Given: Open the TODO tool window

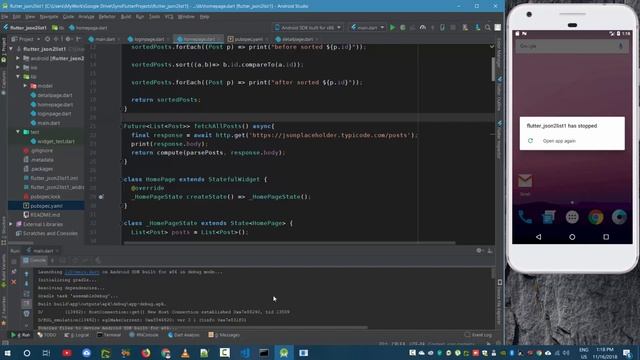Looking at the screenshot, I should (x=47, y=335).
